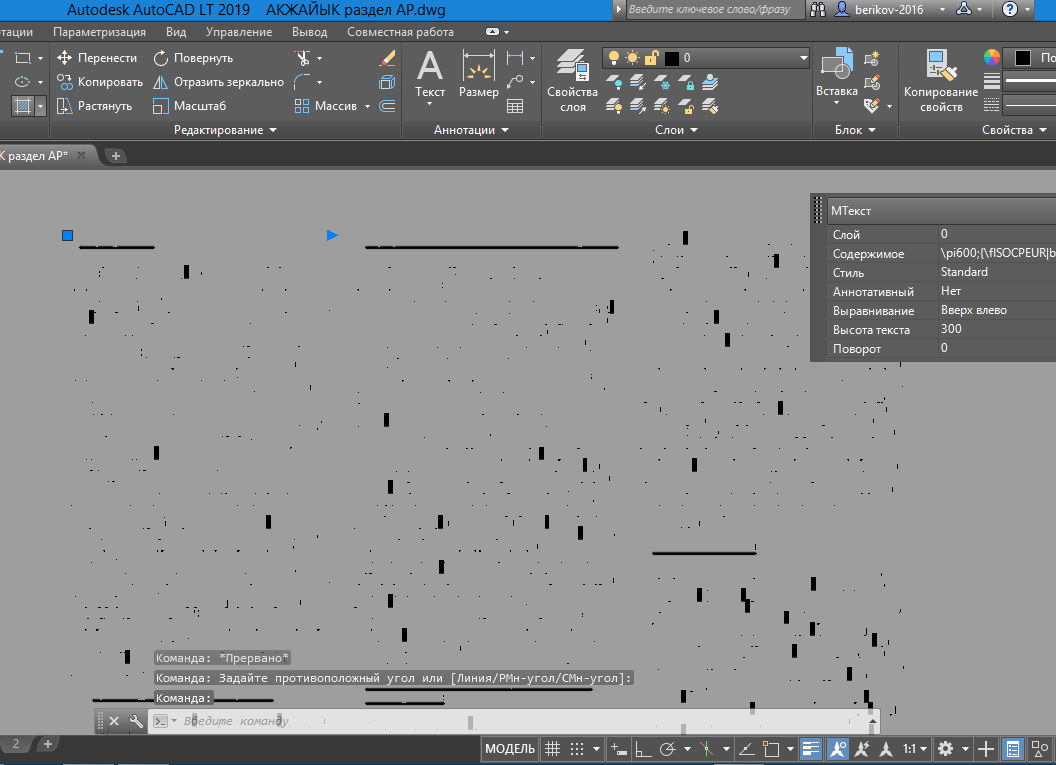This screenshot has width=1056, height=765.
Task: Select the Stretch (Растянуть) tool
Action: tap(94, 106)
